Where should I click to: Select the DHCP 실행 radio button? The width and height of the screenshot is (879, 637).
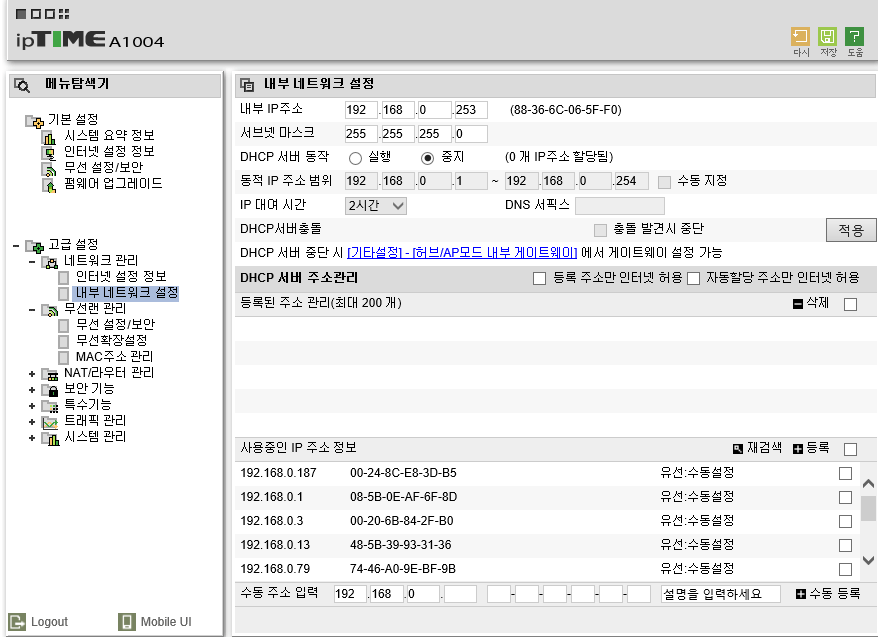pos(355,158)
